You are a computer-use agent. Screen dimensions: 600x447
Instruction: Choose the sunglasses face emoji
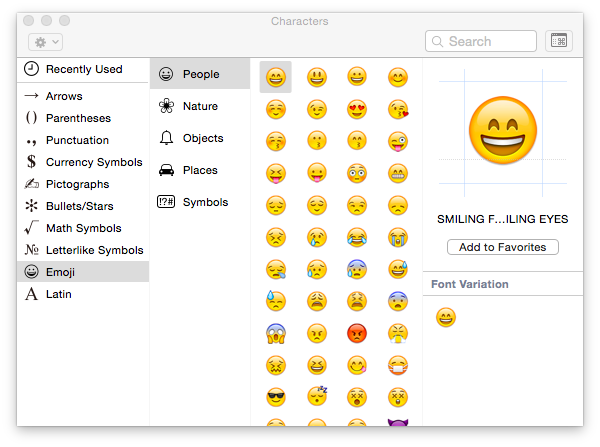276,398
